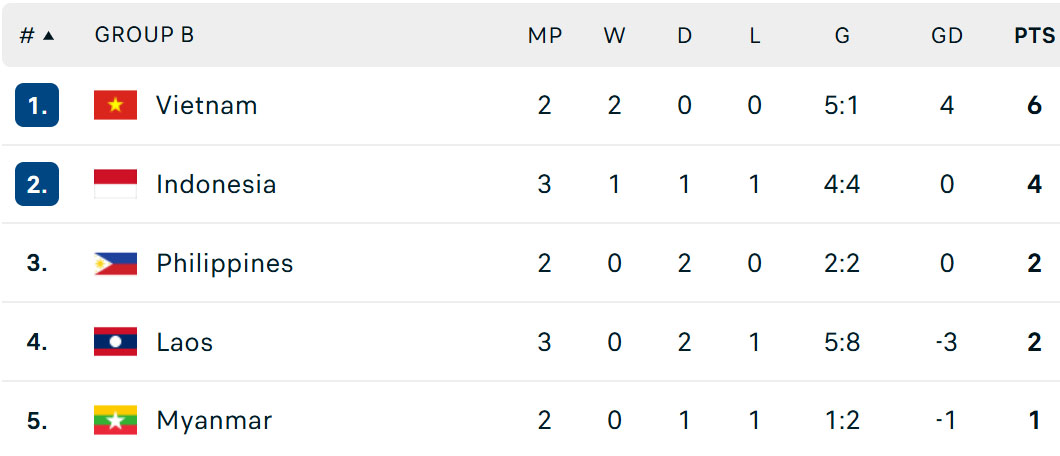The height and width of the screenshot is (456, 1060).
Task: Click the Philippines flag icon
Action: [116, 263]
